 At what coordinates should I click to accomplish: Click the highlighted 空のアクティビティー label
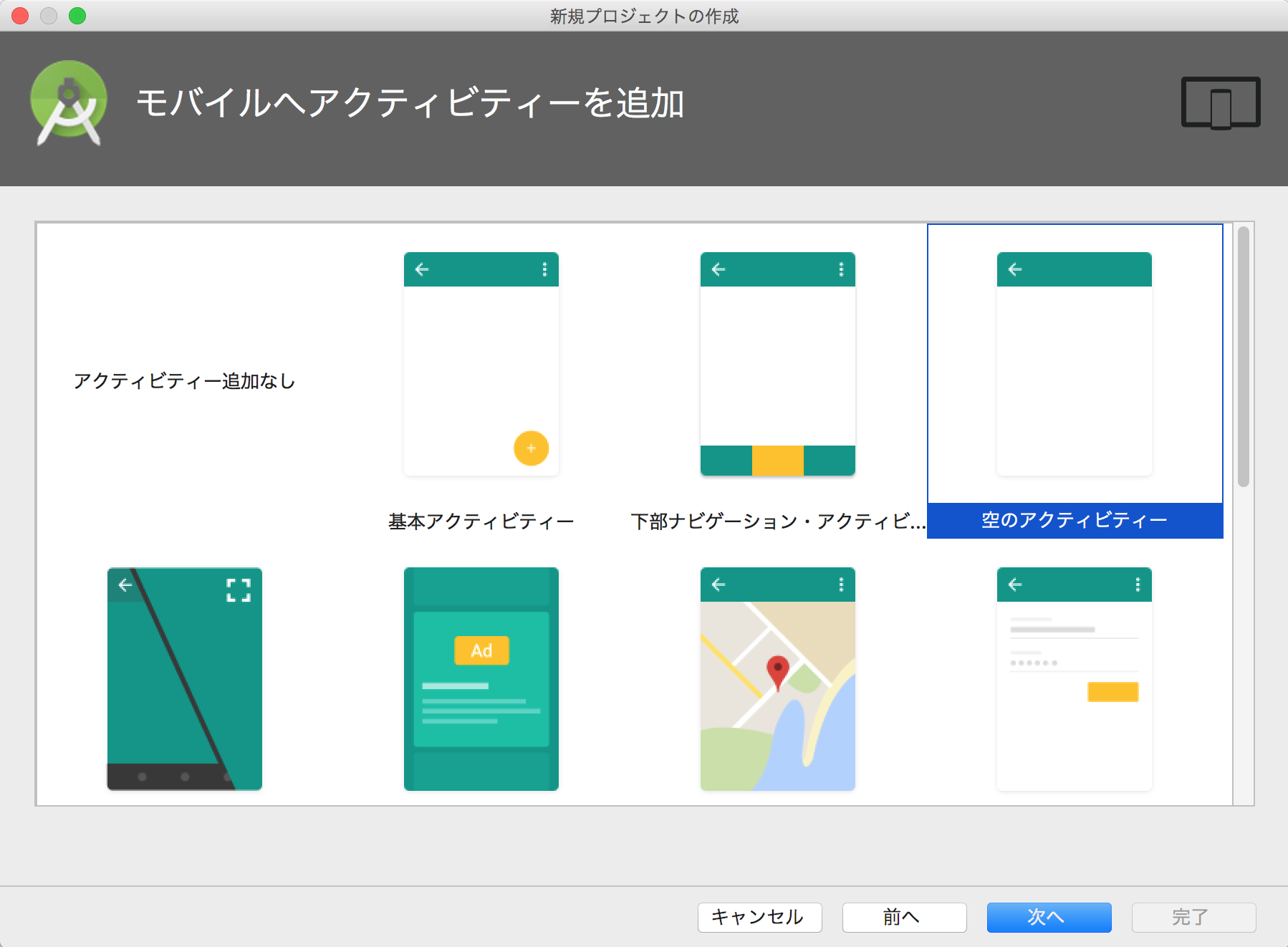(x=1075, y=520)
